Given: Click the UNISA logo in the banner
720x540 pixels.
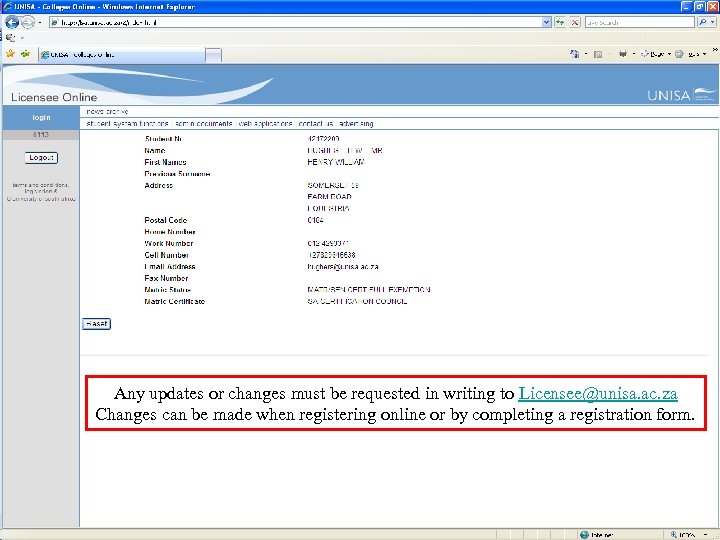Looking at the screenshot, I should pyautogui.click(x=681, y=95).
